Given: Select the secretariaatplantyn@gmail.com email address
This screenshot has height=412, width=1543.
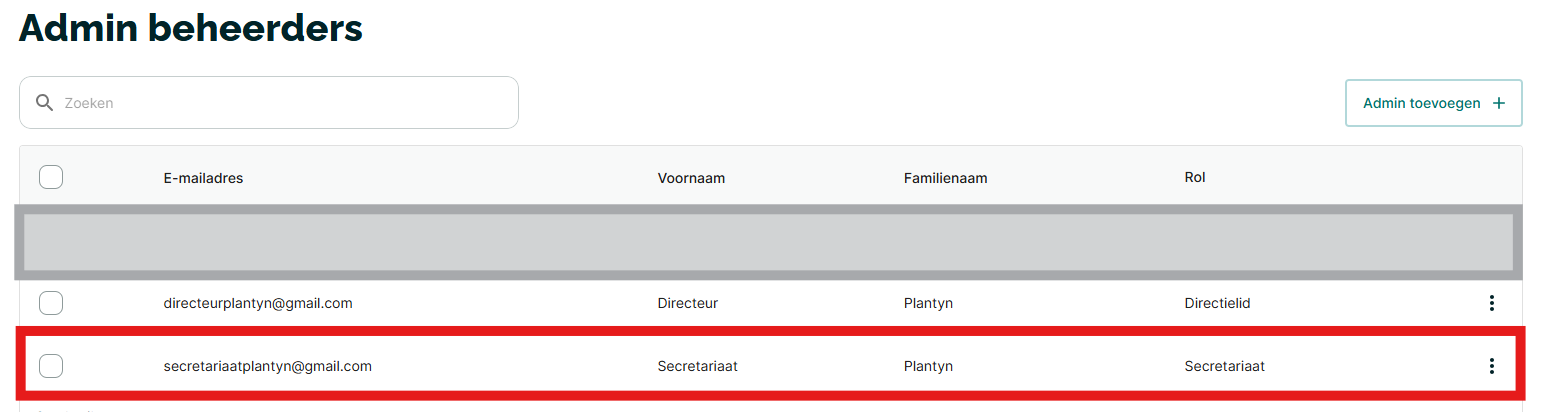Looking at the screenshot, I should coord(267,366).
